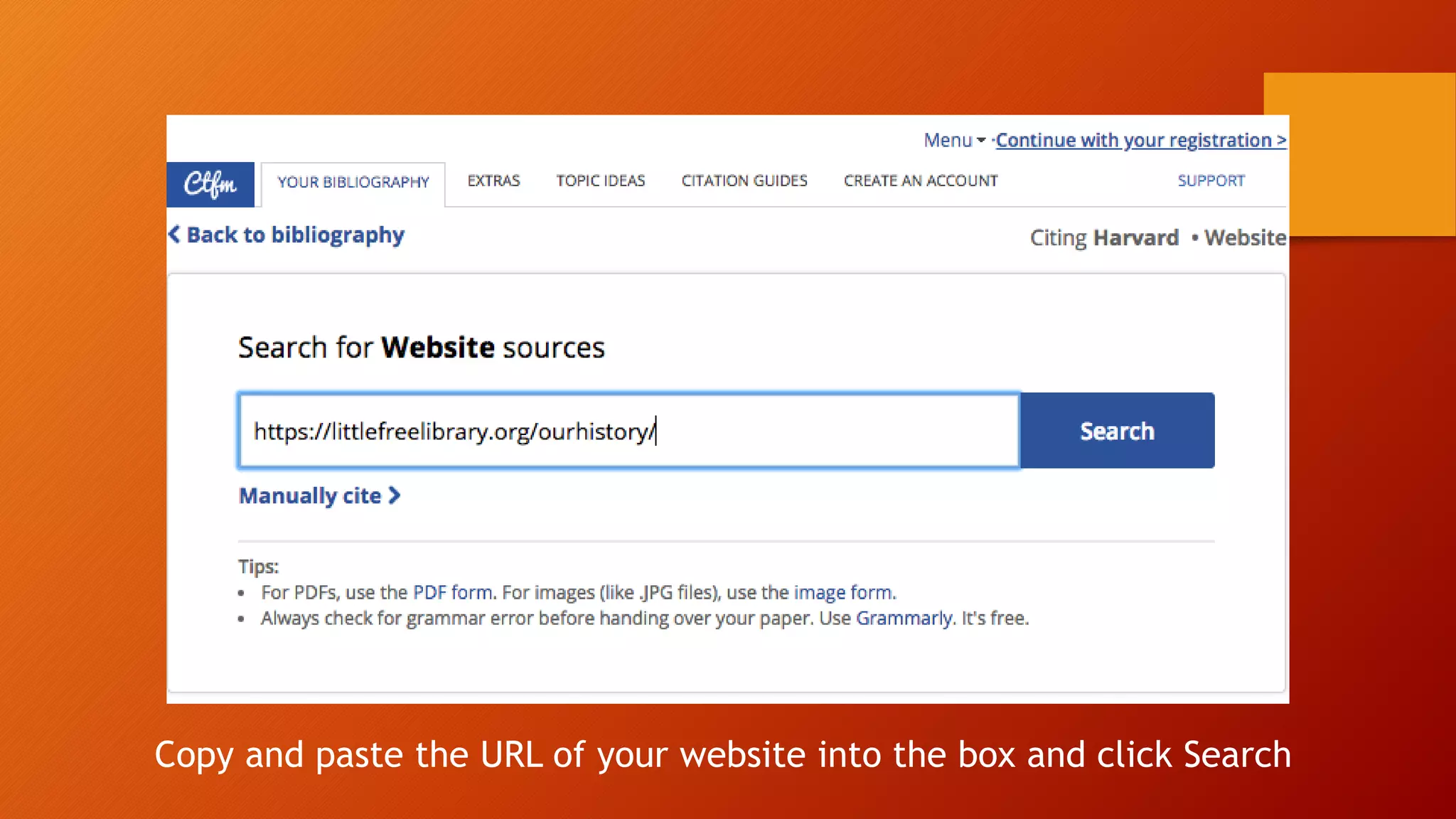Click Harvard citing style label
The width and height of the screenshot is (1456, 819).
[1136, 237]
